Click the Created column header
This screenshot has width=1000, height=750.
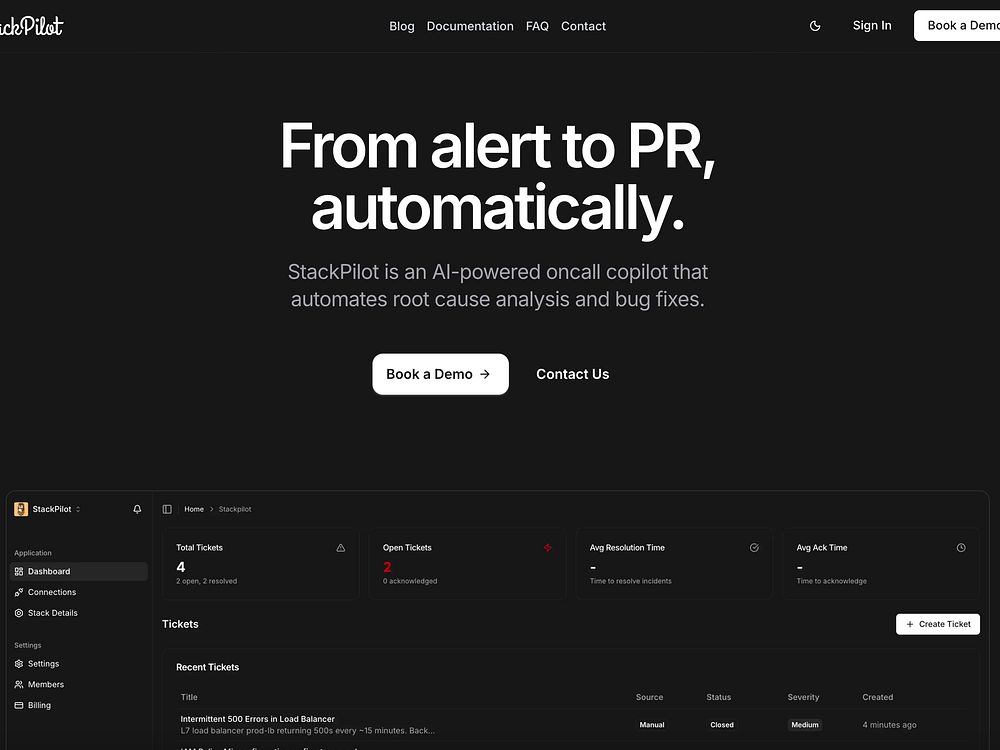tap(878, 697)
